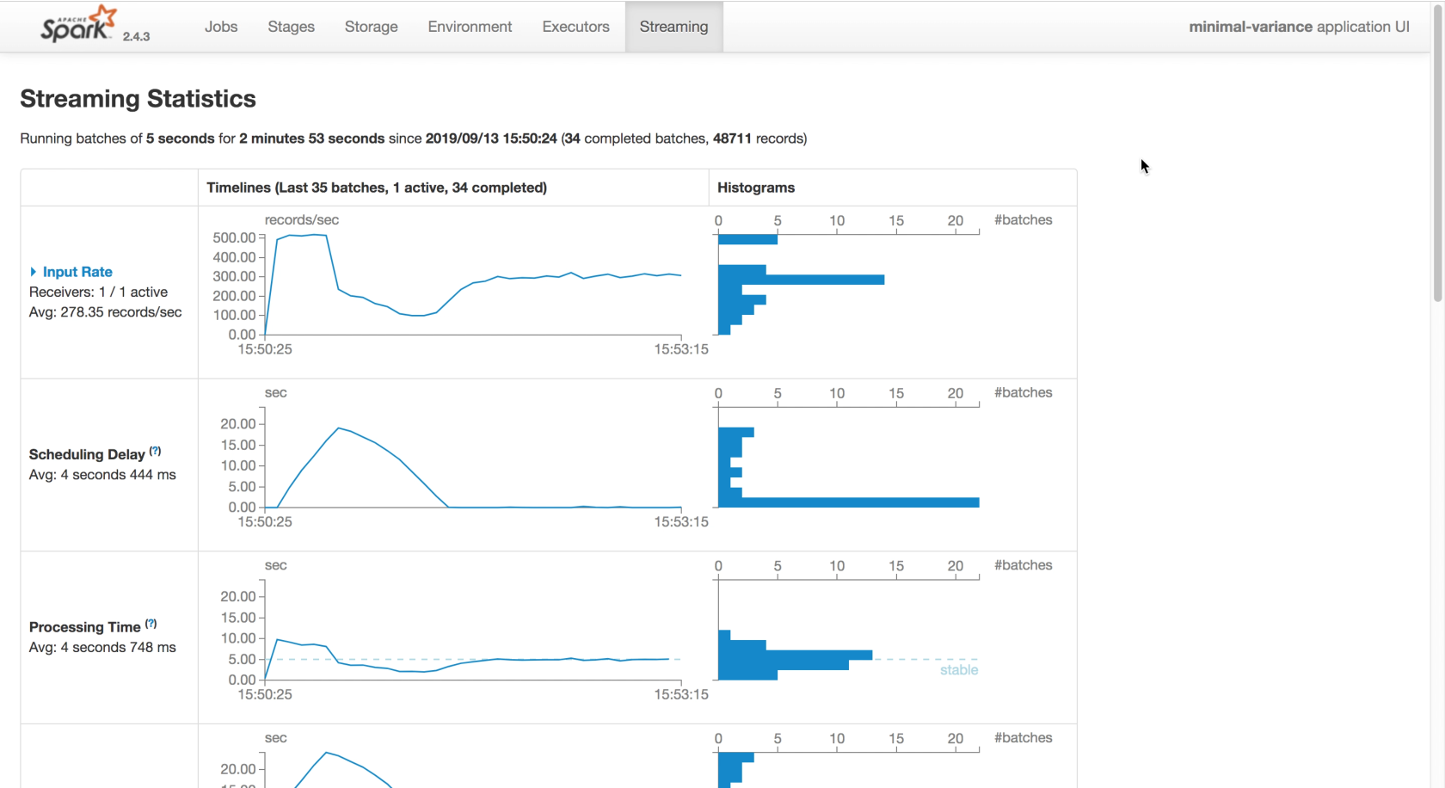The image size is (1445, 788).
Task: Click the 'Streaming Statistics' heading
Action: 138,99
